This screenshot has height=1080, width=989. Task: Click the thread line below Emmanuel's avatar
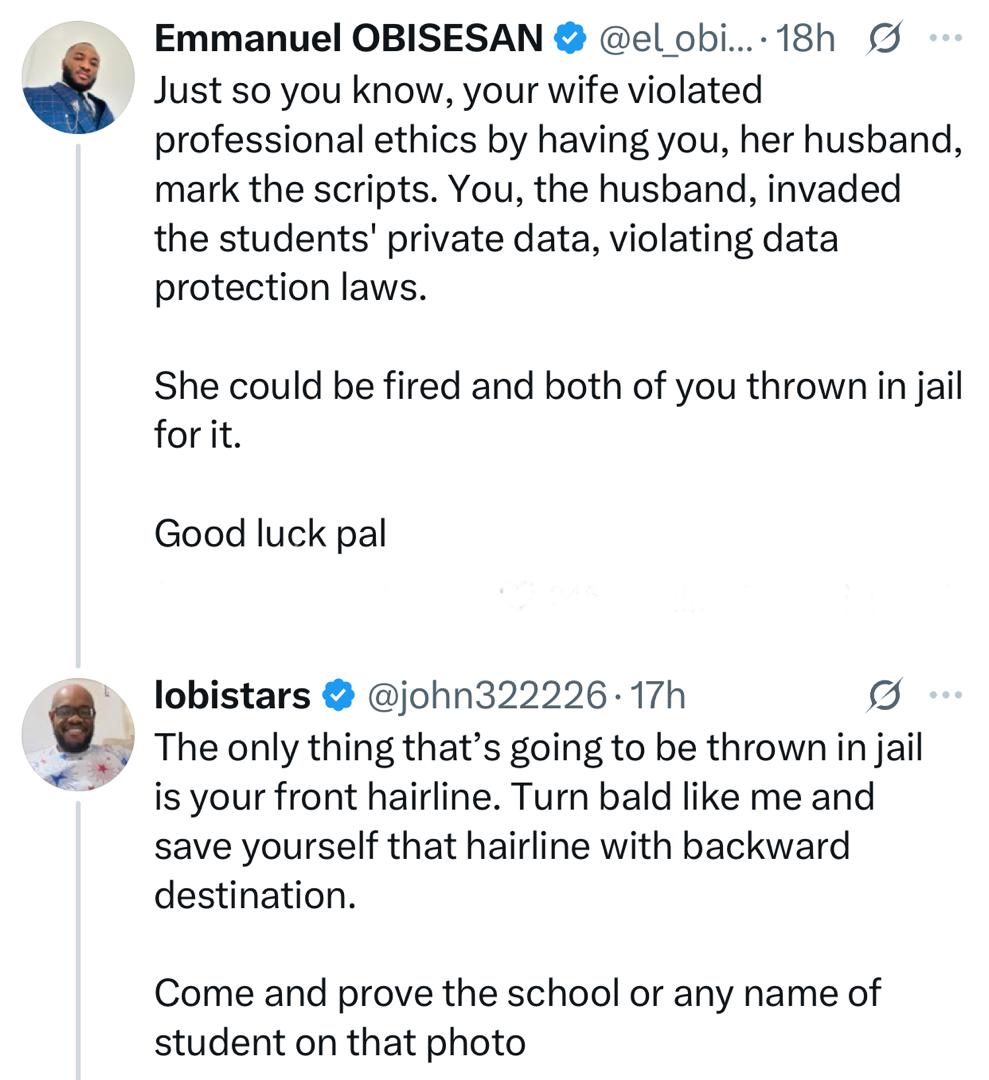(78, 400)
